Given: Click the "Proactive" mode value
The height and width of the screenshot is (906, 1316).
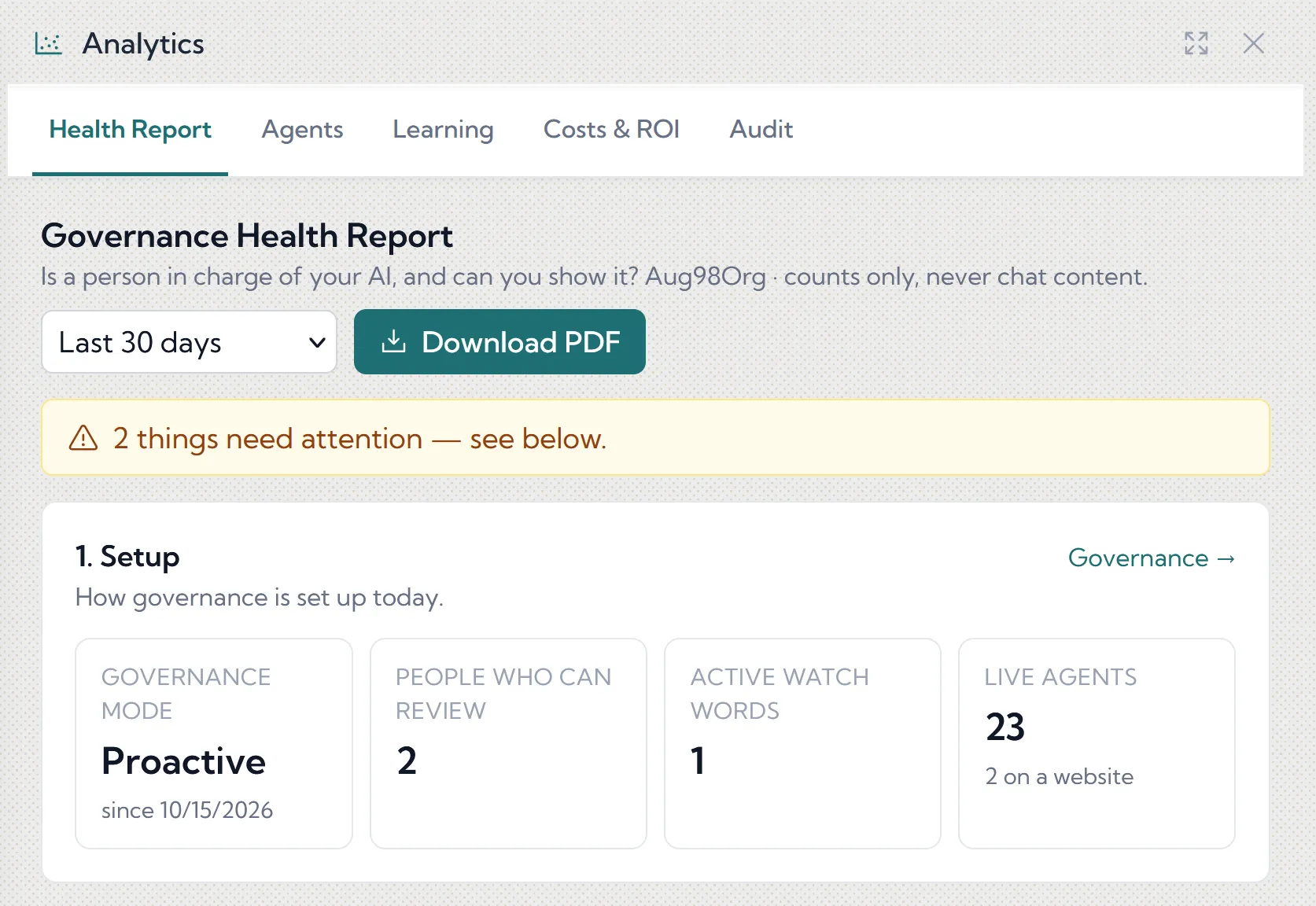Looking at the screenshot, I should point(184,761).
